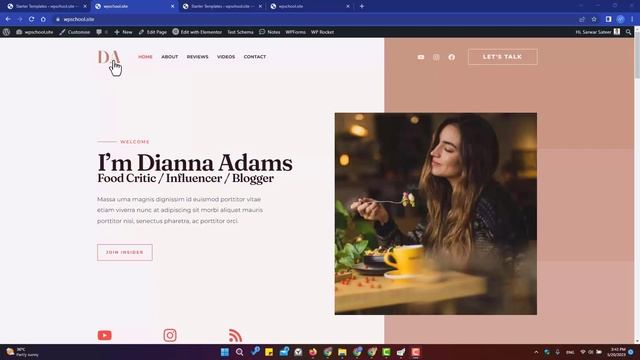Image resolution: width=640 pixels, height=360 pixels.
Task: Open the WordPress logo menu in the admin bar
Action: click(x=6, y=32)
